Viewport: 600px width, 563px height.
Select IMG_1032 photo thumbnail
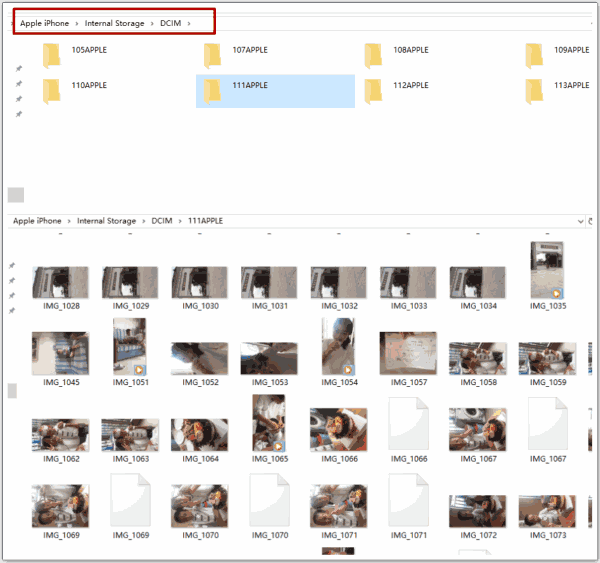(339, 282)
